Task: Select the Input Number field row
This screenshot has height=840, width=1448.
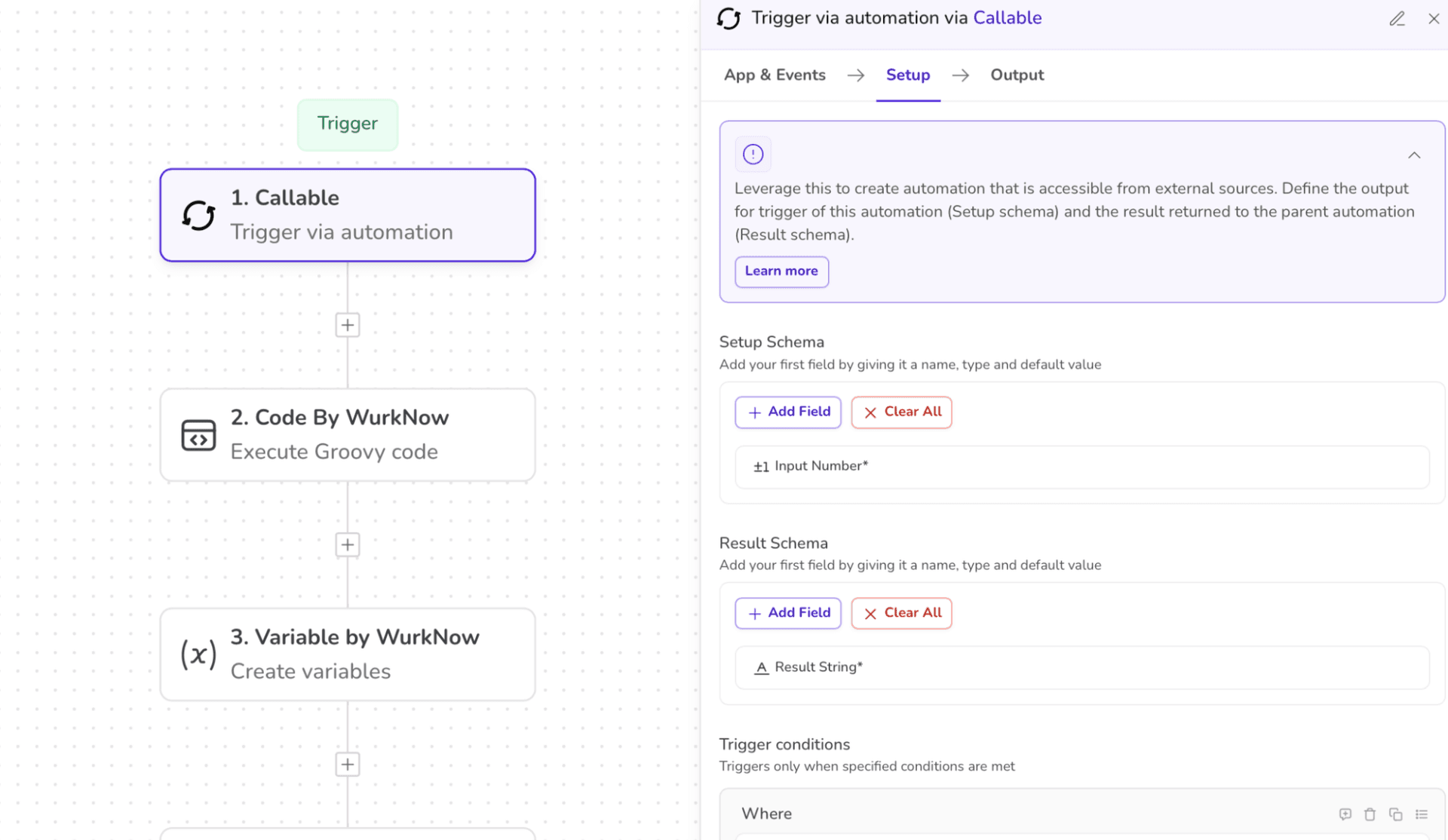Action: click(x=1081, y=467)
